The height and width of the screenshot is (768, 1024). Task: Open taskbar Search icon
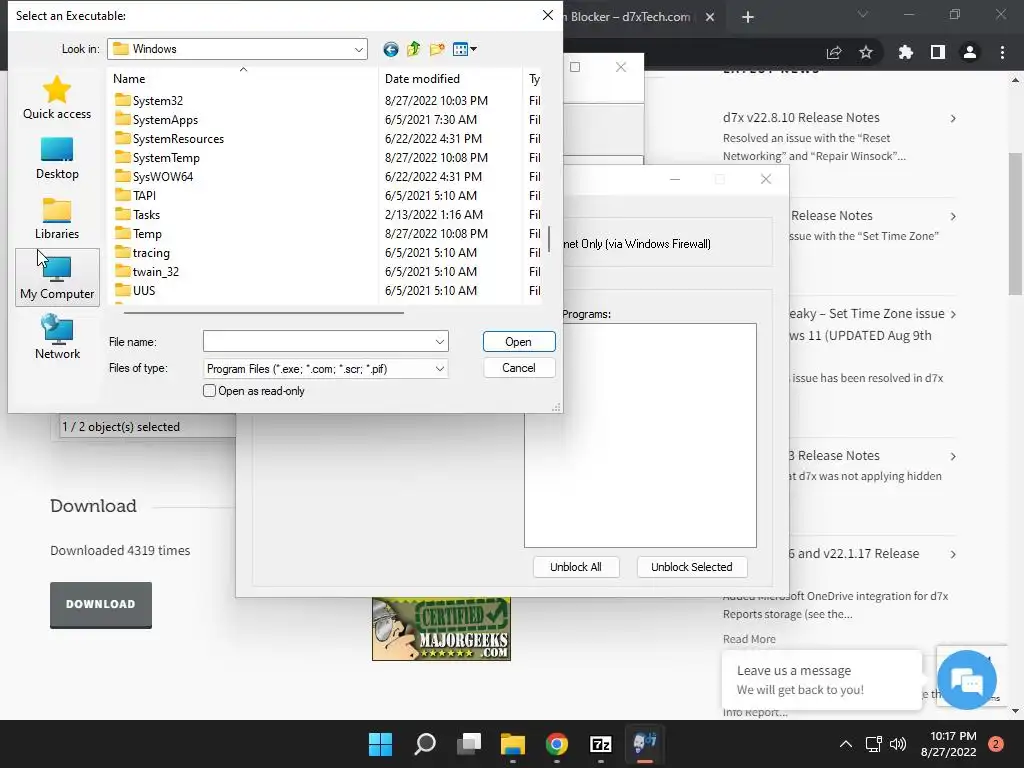(424, 743)
